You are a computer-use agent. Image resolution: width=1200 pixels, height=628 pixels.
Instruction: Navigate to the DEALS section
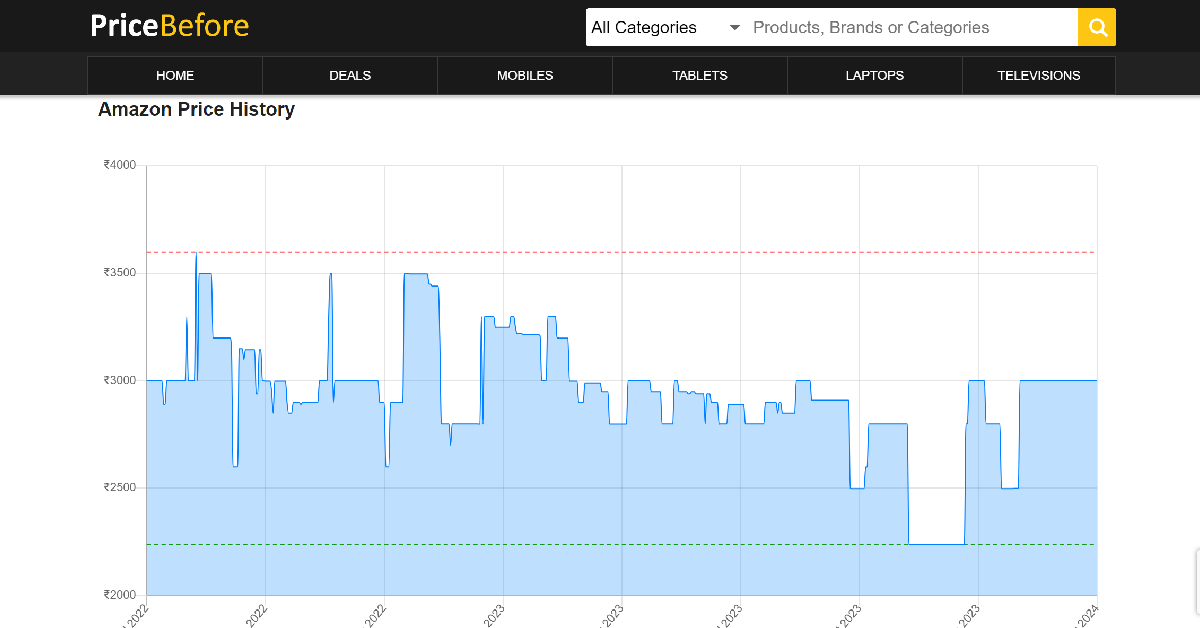coord(350,75)
